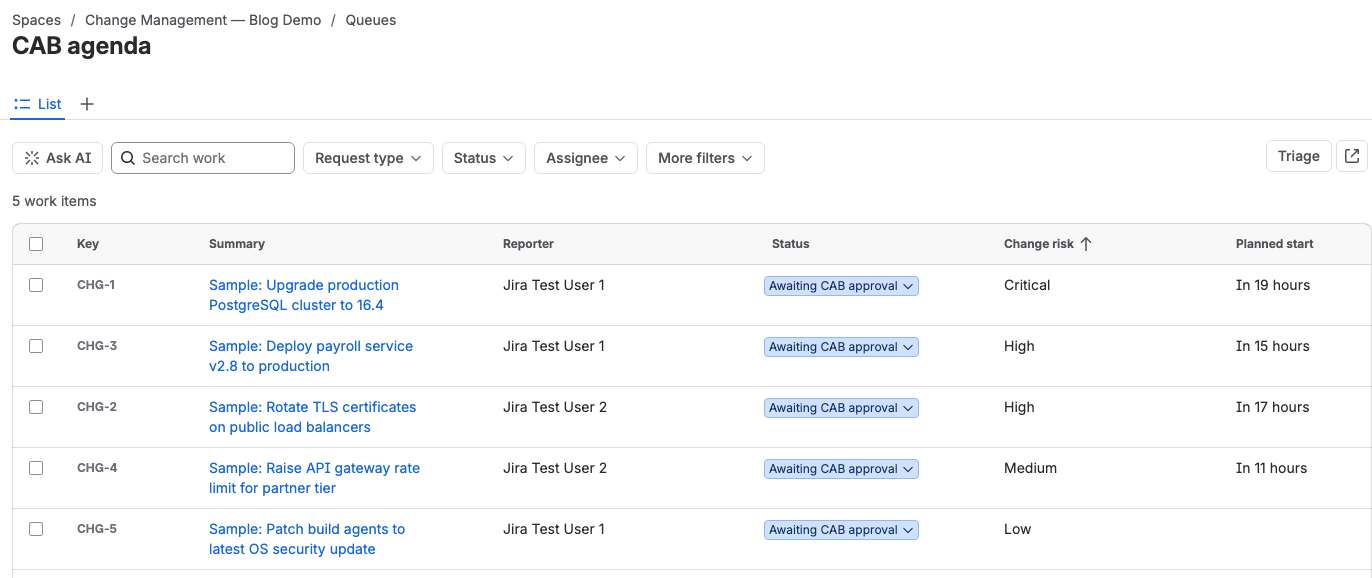This screenshot has width=1372, height=578.
Task: Sort by Planned start column header
Action: point(1275,244)
